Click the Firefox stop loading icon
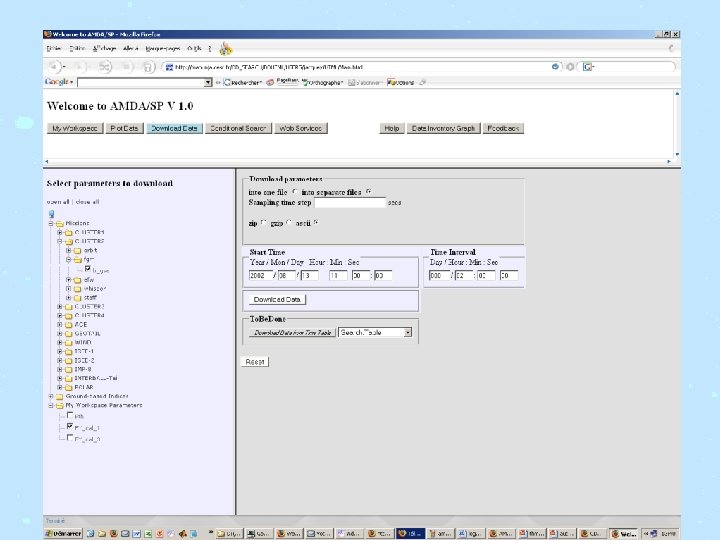The height and width of the screenshot is (540, 720). (126, 67)
